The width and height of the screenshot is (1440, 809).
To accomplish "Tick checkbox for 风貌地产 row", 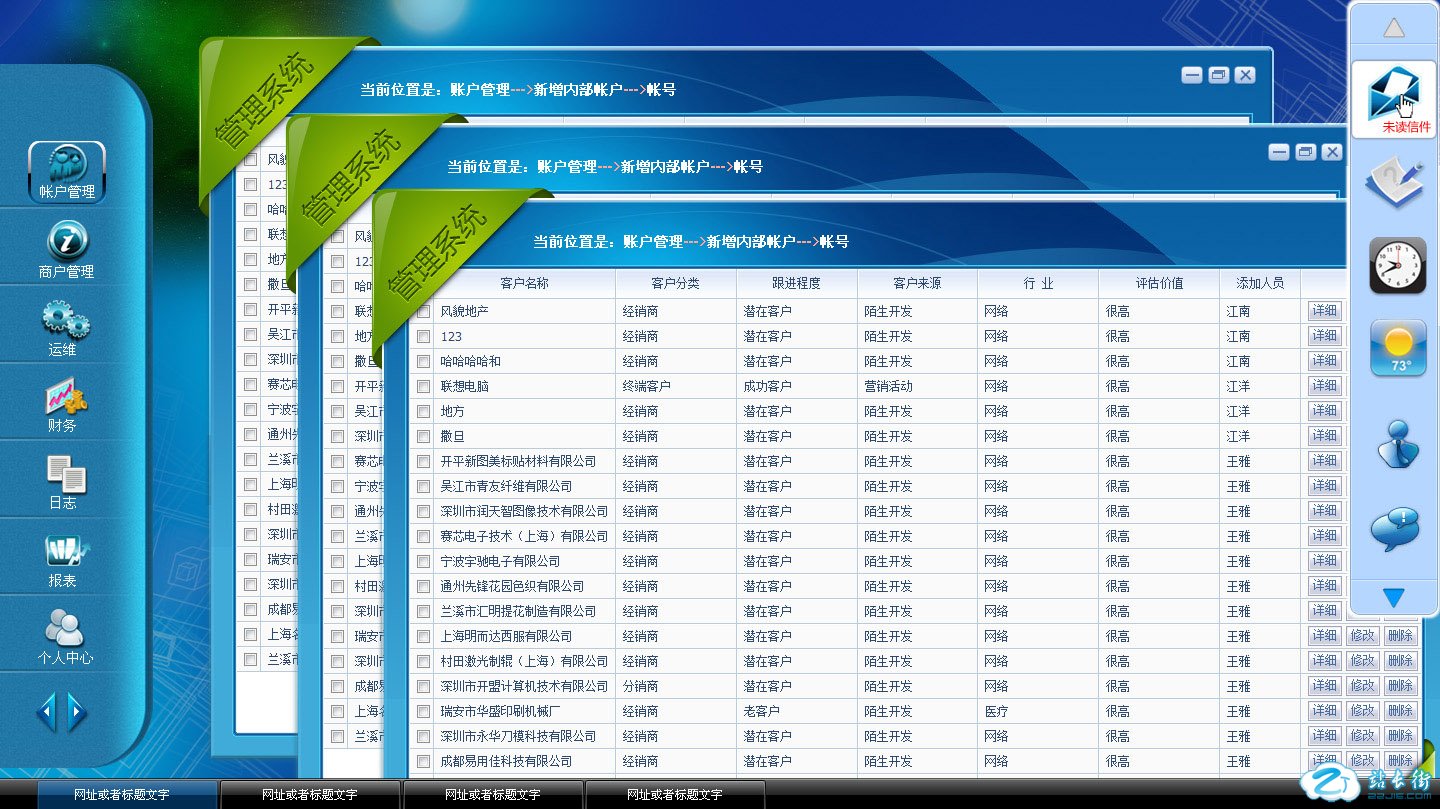I will tap(424, 312).
